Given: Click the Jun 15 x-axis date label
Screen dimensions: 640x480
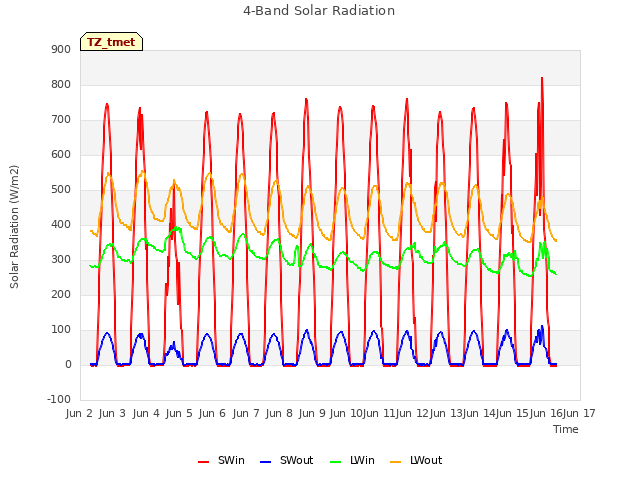Looking at the screenshot, I should pos(512,413).
